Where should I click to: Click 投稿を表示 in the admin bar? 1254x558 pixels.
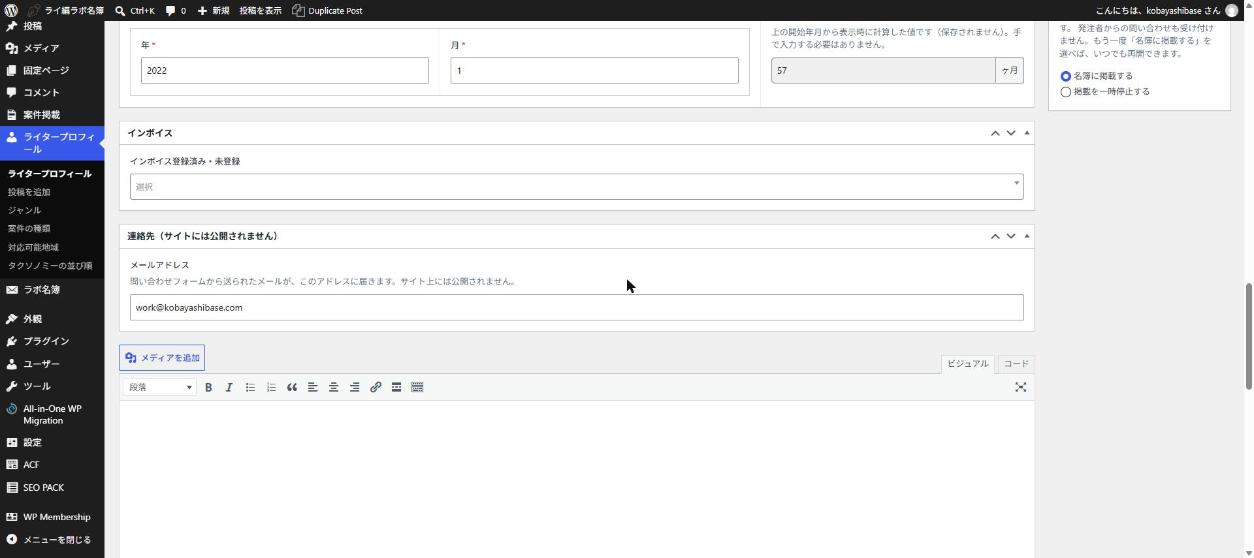coord(260,10)
